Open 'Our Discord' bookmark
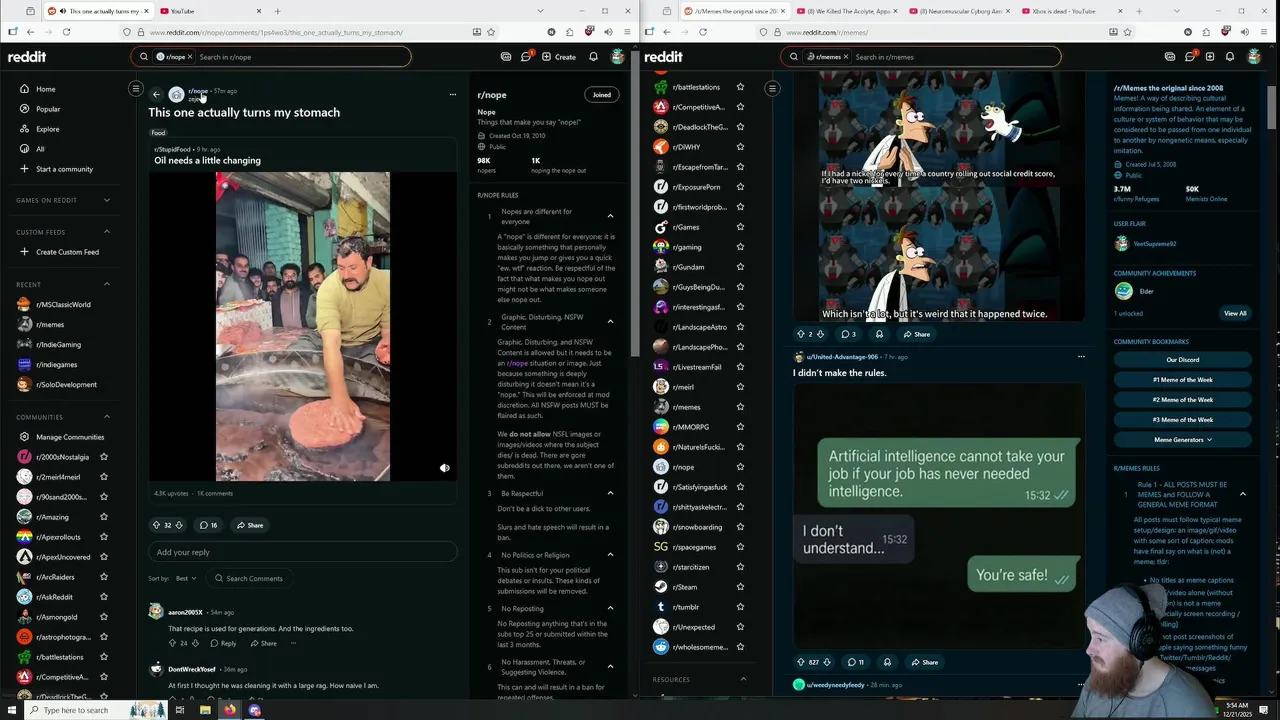The height and width of the screenshot is (720, 1280). point(1183,360)
